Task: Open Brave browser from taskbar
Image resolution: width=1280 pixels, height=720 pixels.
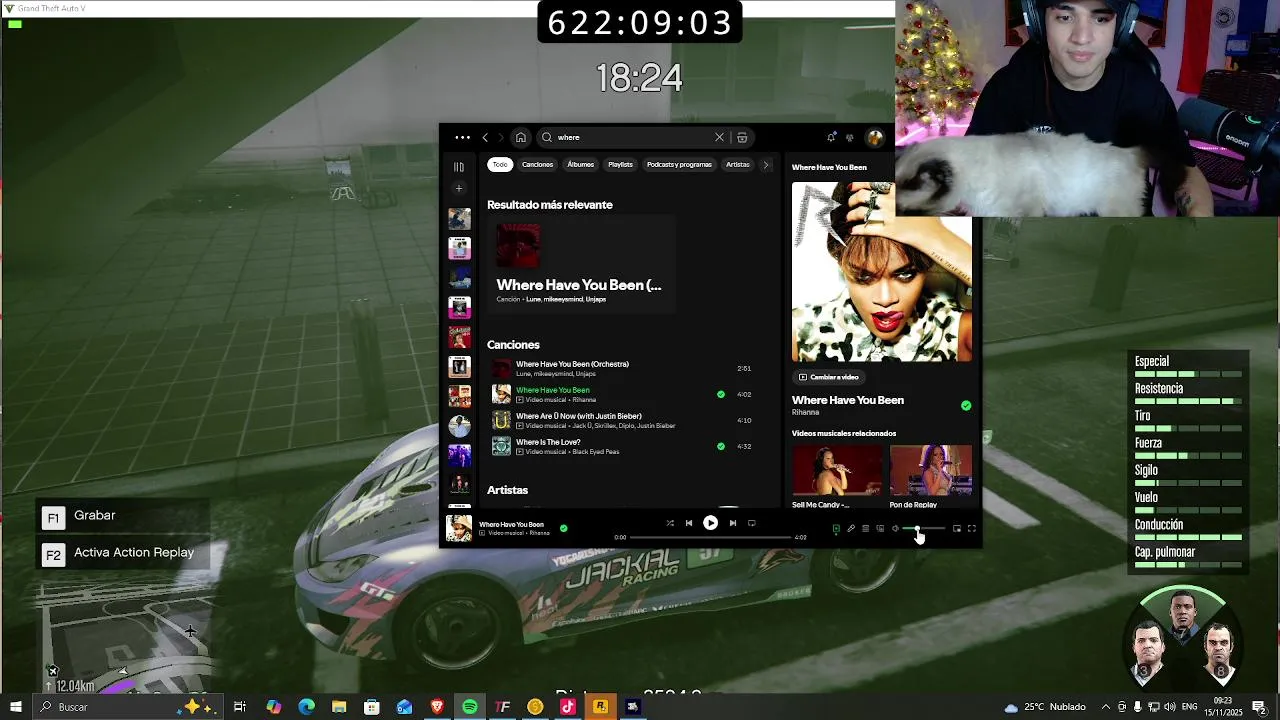Action: click(x=437, y=707)
